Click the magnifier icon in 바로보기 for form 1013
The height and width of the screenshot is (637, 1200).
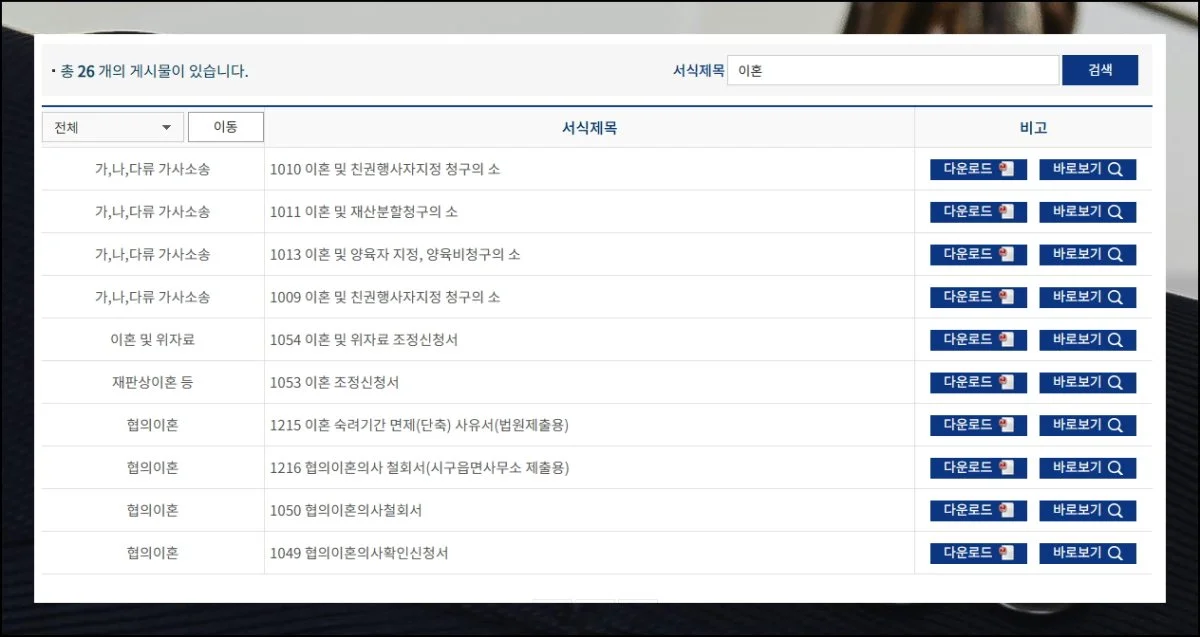coord(1116,254)
